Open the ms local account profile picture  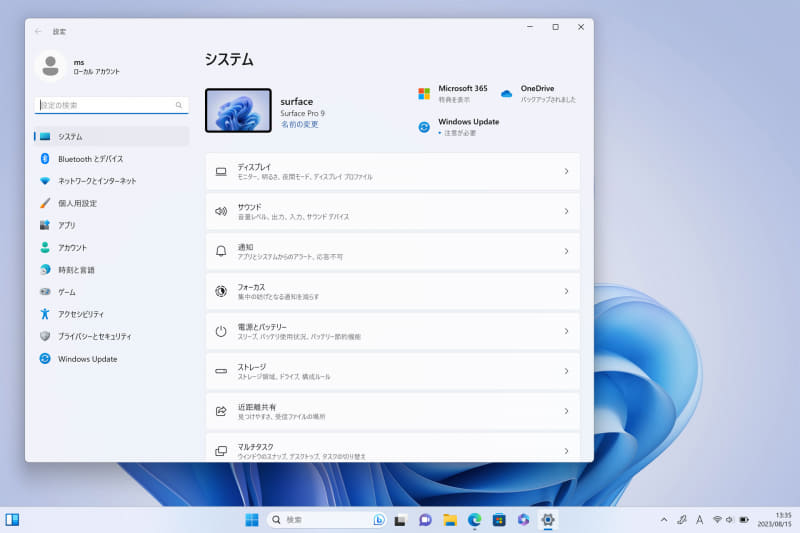[50, 66]
